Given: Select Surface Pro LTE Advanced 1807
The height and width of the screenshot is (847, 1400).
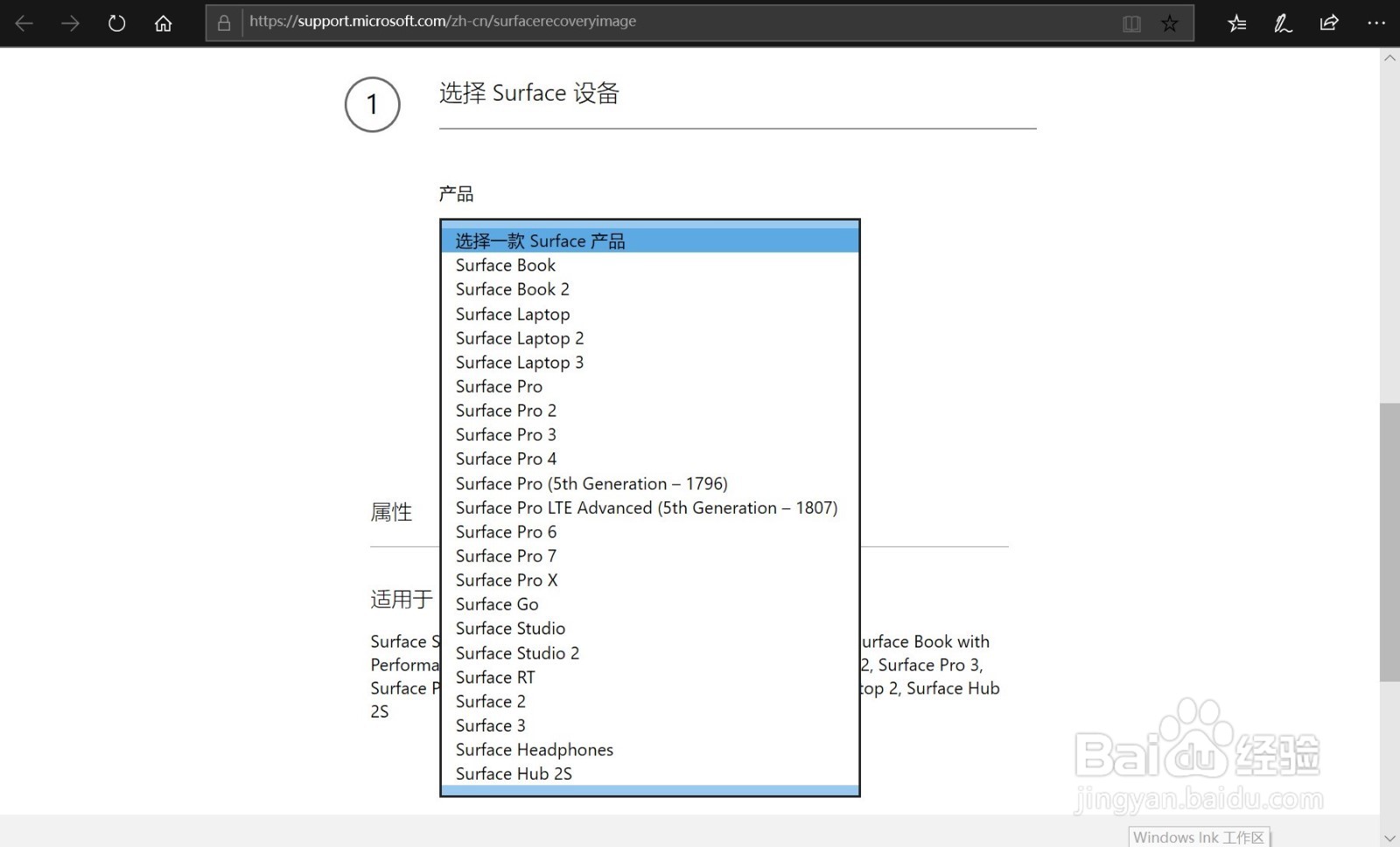Looking at the screenshot, I should (x=650, y=508).
